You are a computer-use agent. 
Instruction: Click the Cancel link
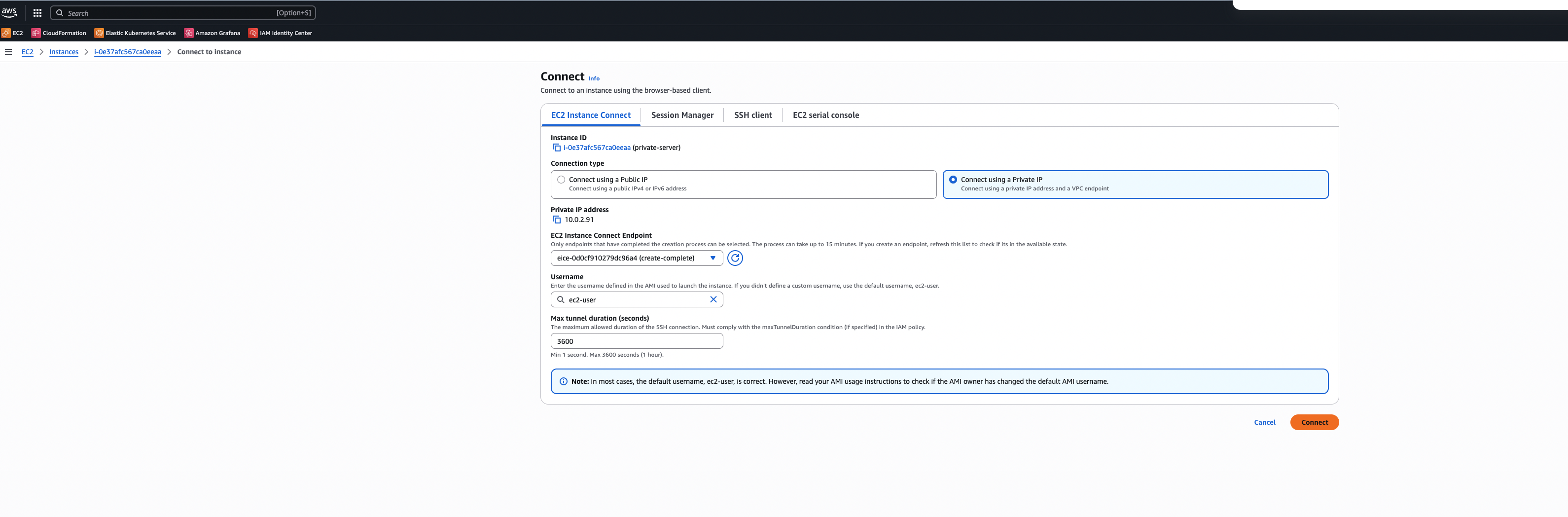(x=1264, y=423)
